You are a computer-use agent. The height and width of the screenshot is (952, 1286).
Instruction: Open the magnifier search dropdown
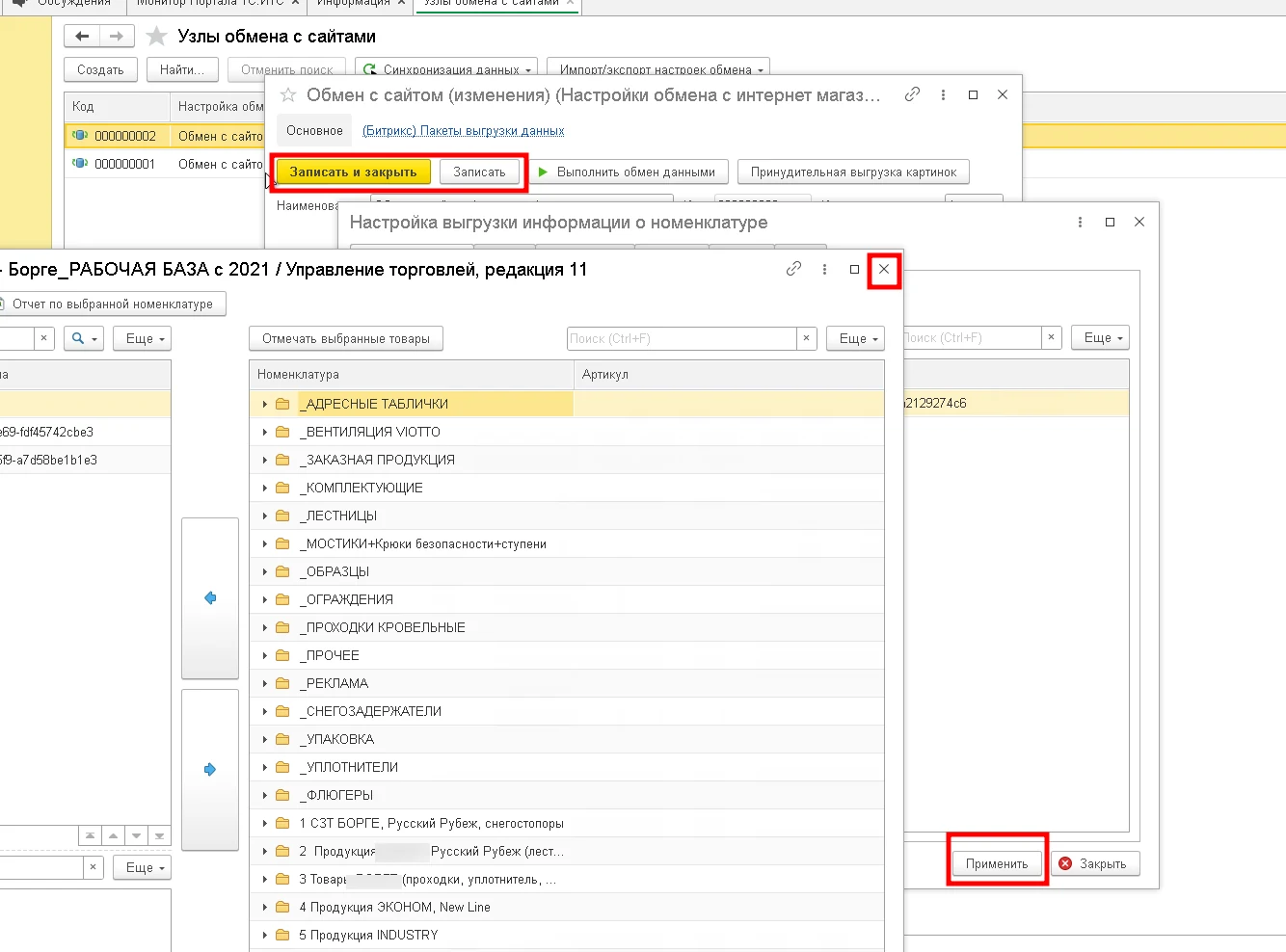click(84, 338)
